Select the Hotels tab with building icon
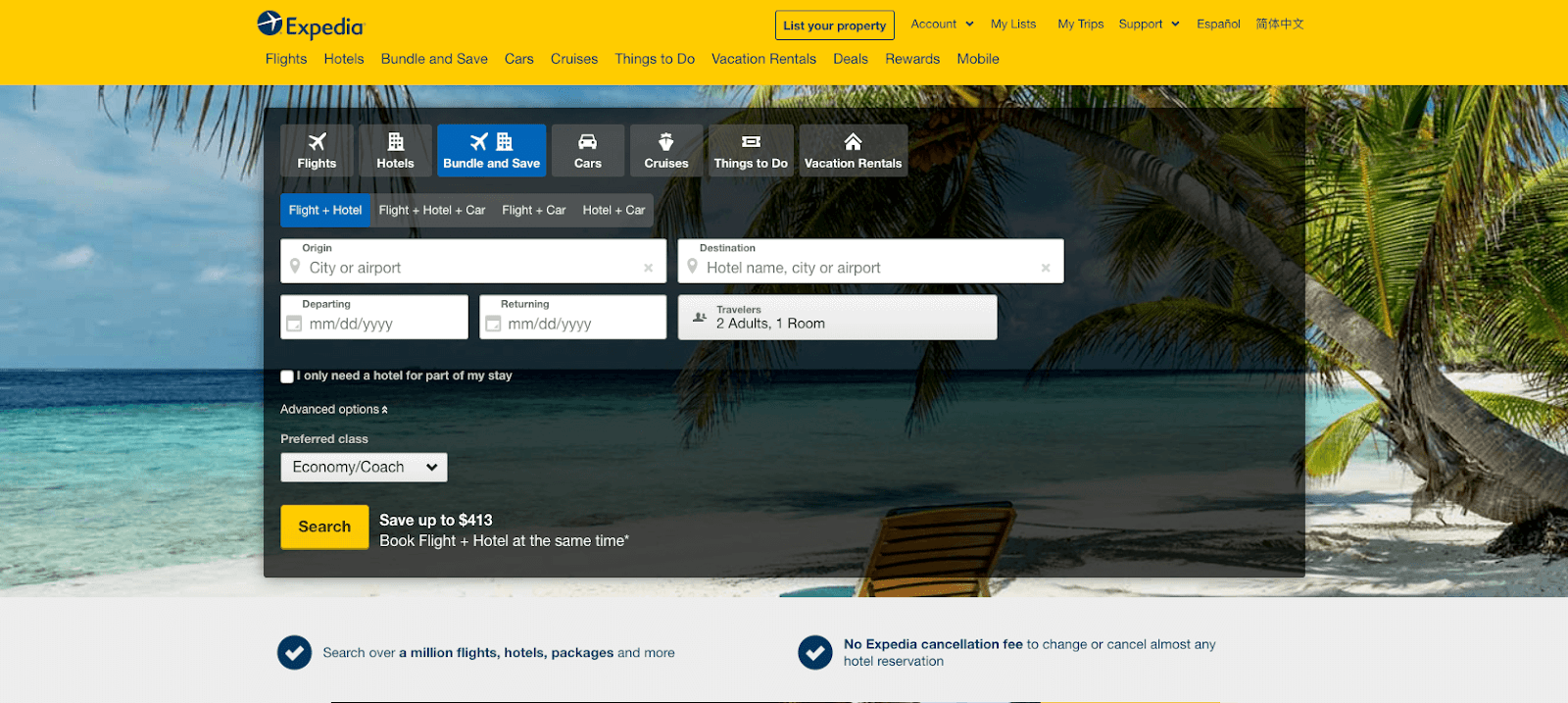 coord(395,150)
